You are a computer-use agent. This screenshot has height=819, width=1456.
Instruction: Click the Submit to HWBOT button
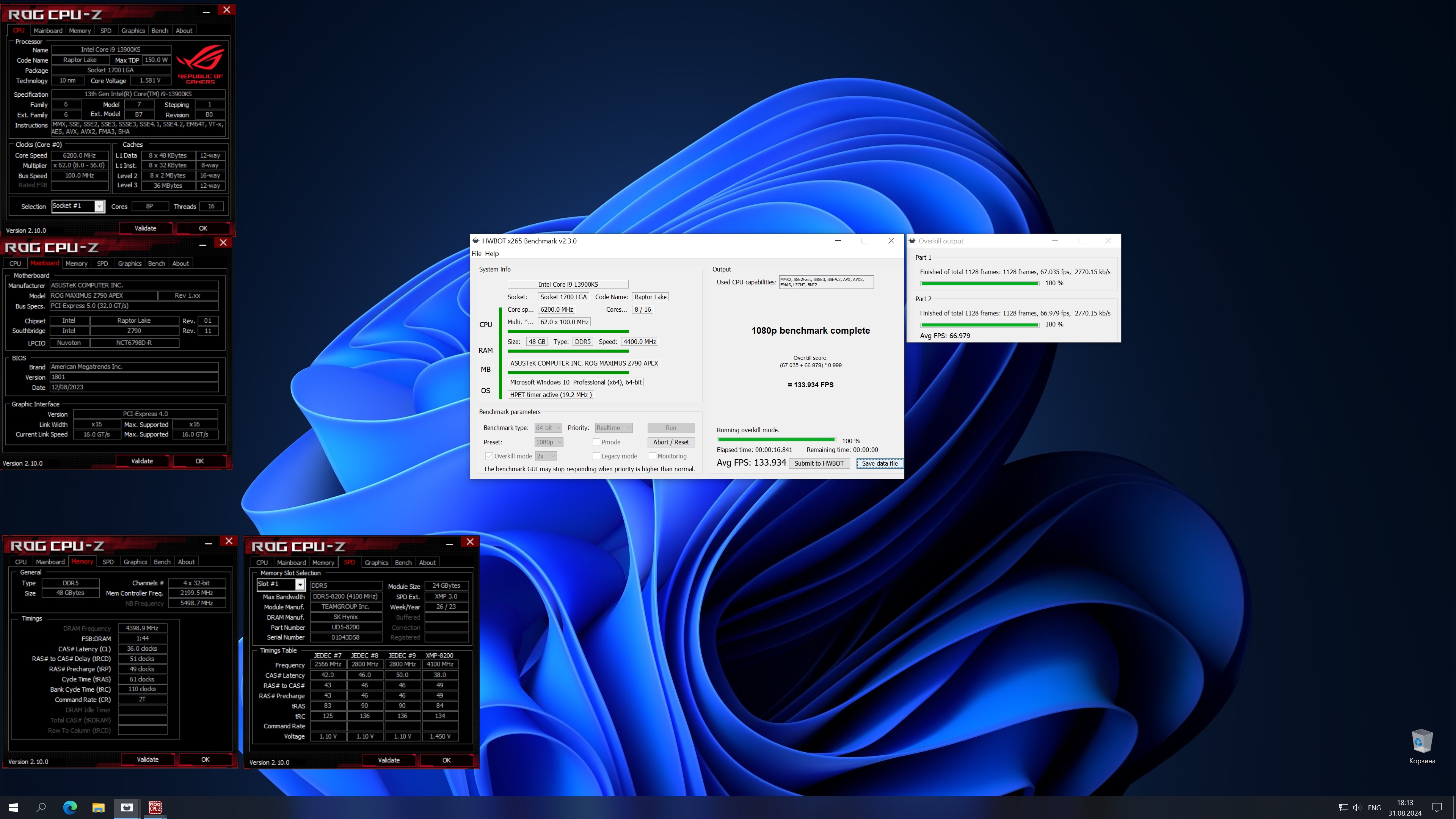click(x=819, y=463)
